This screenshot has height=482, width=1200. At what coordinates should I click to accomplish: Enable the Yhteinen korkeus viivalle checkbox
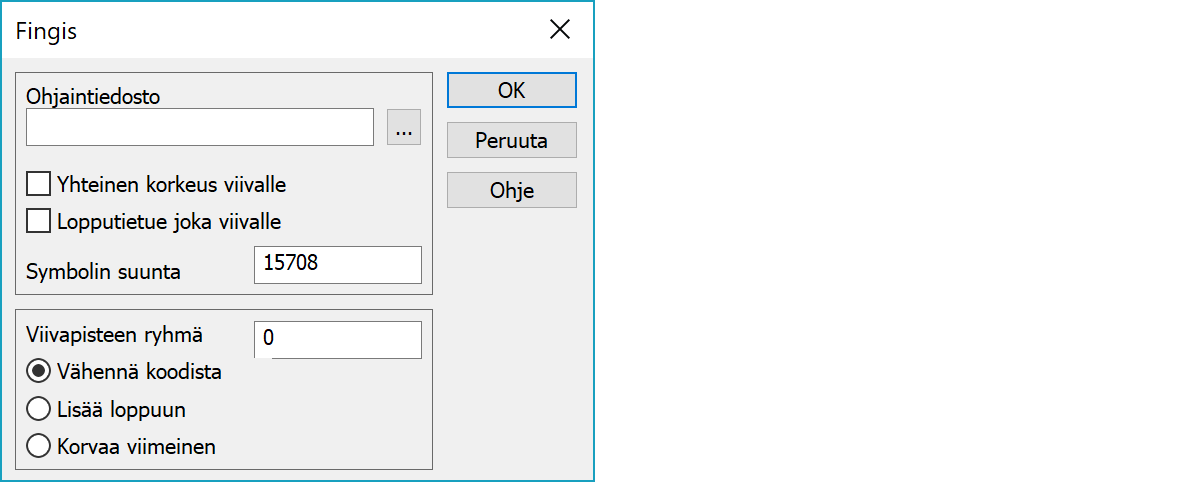(x=39, y=184)
